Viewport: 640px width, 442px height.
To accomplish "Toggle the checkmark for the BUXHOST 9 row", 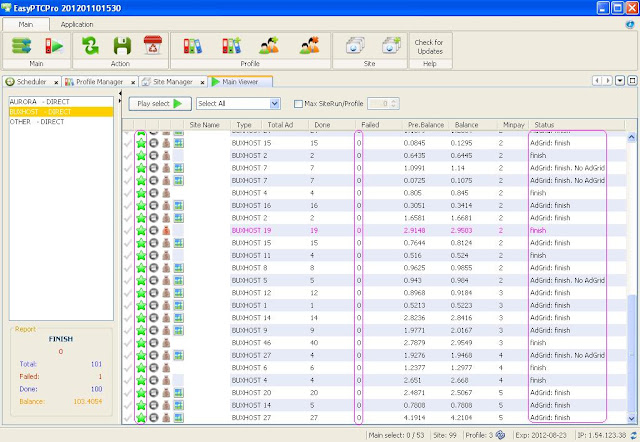I will (128, 330).
